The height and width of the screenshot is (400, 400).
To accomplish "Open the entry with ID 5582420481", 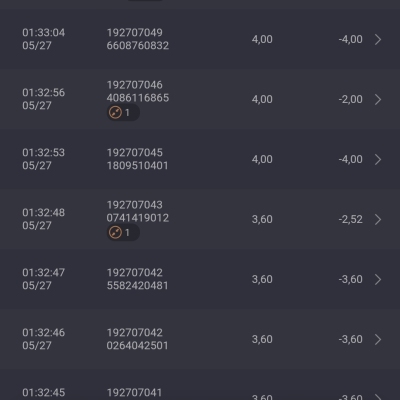I will tap(137, 279).
